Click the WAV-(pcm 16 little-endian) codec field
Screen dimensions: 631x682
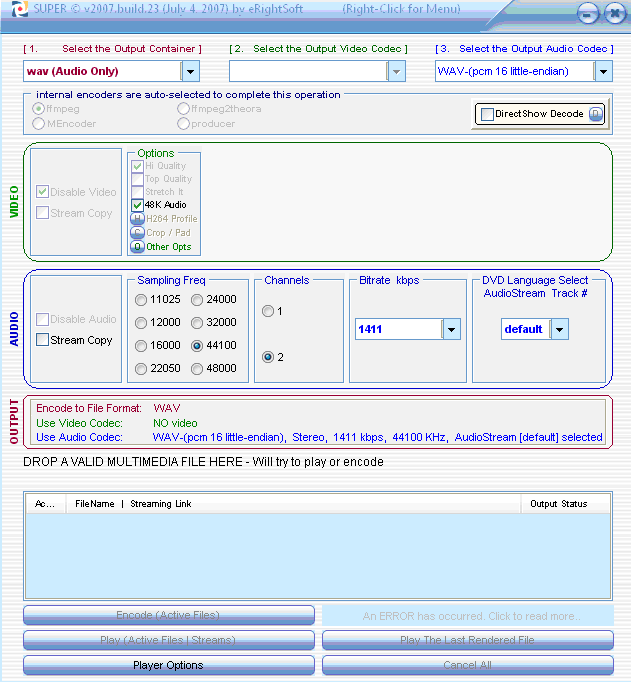pyautogui.click(x=514, y=71)
